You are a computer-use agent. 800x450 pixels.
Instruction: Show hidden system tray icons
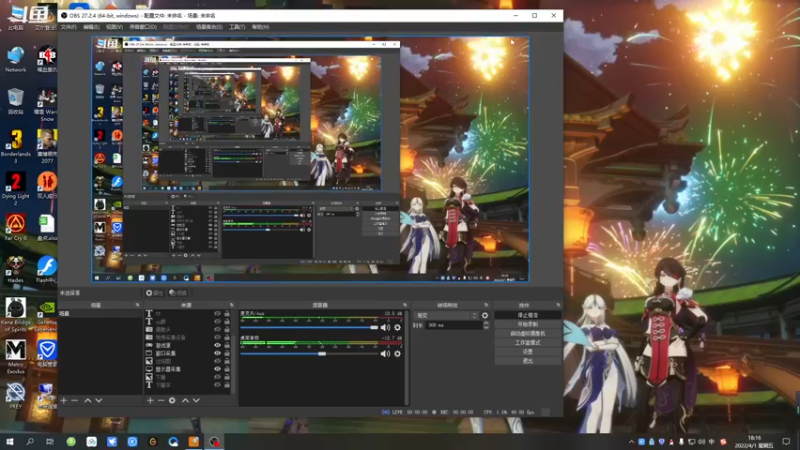point(632,442)
